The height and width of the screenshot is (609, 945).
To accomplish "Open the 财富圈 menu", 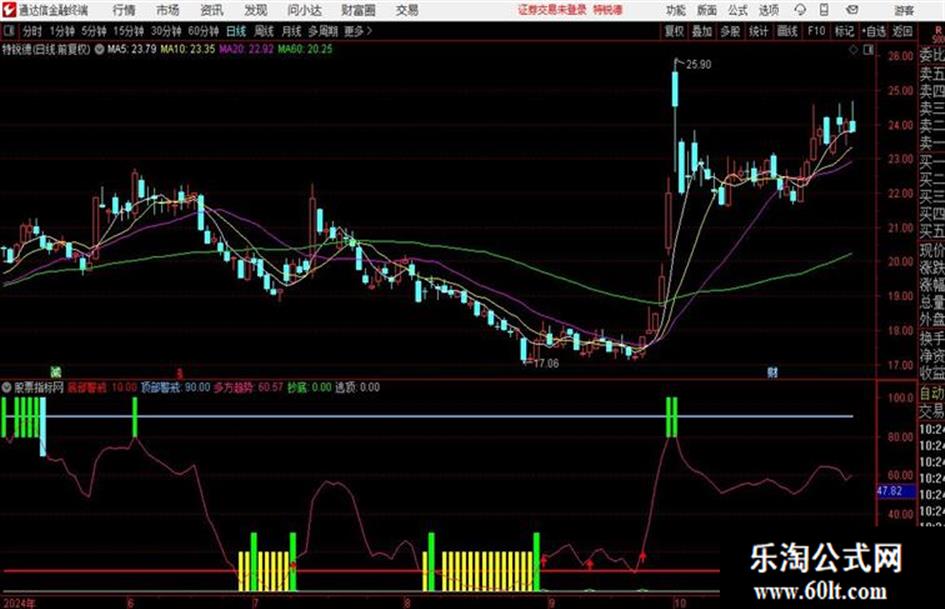I will (358, 10).
